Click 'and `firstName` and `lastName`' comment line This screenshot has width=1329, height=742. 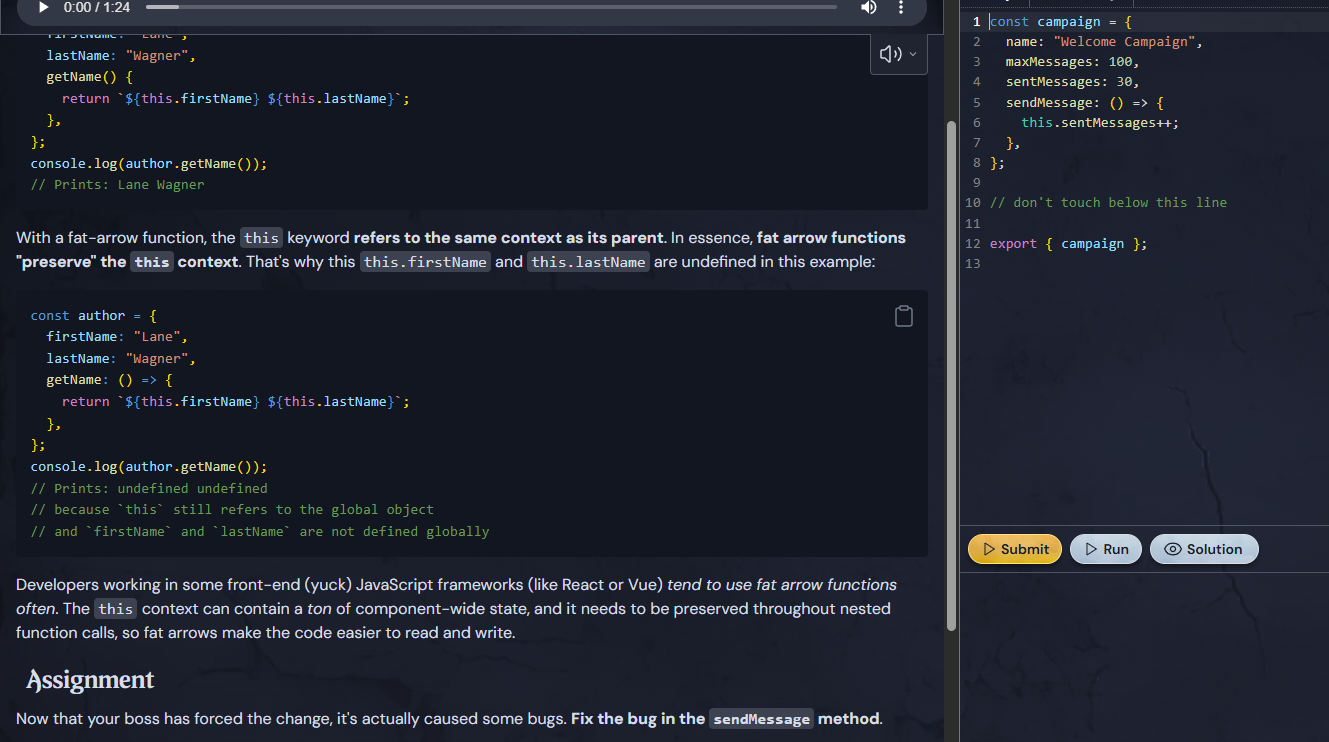tap(260, 531)
